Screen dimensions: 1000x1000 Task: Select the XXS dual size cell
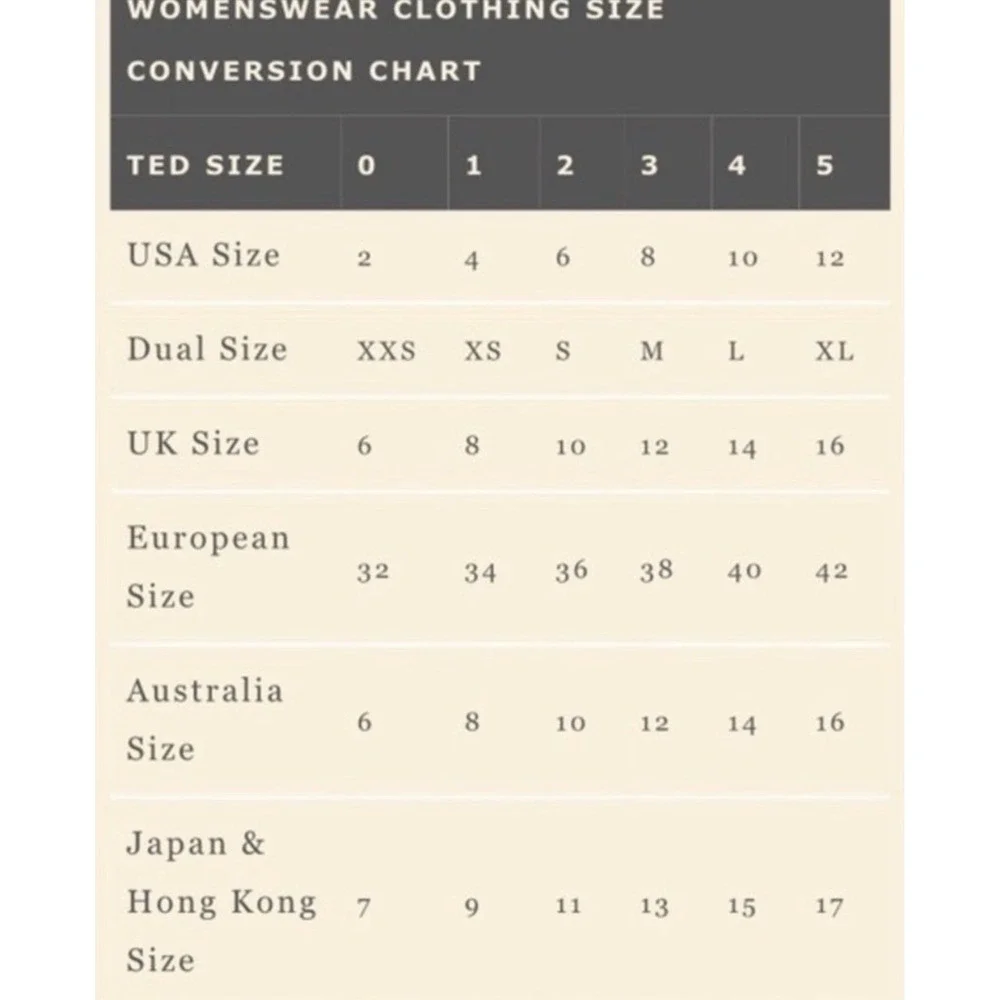tap(386, 352)
